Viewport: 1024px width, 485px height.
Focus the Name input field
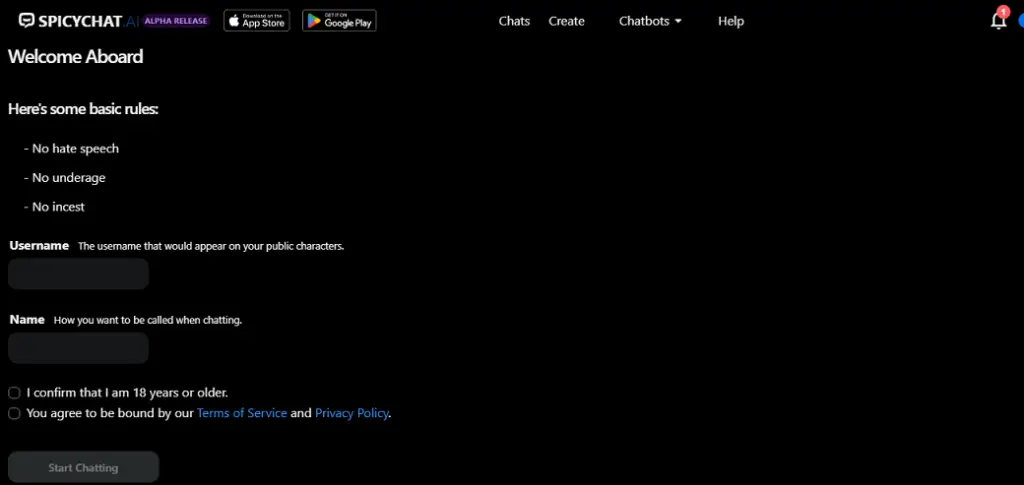pos(78,348)
